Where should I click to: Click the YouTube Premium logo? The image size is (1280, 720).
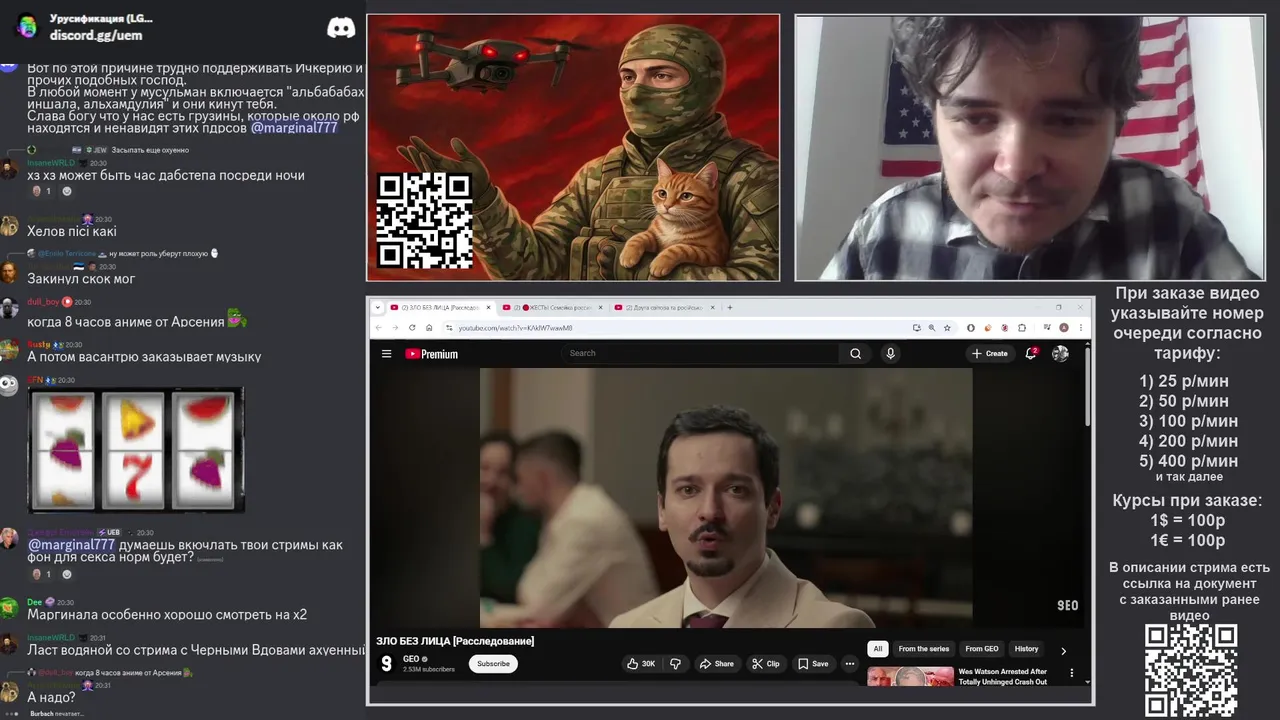coord(431,353)
